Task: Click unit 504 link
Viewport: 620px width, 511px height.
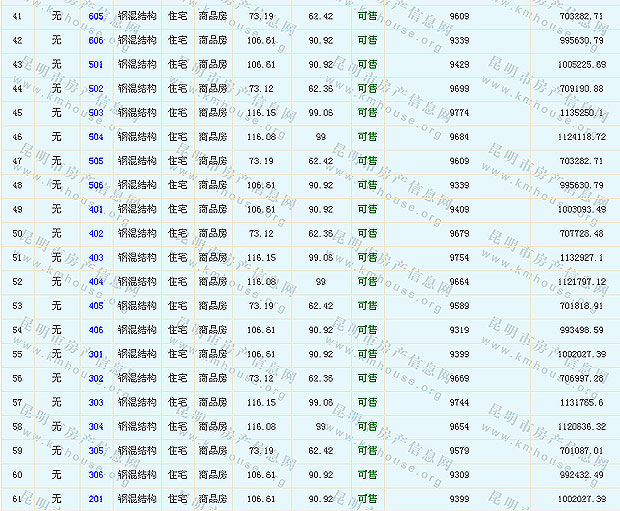Action: pyautogui.click(x=96, y=138)
